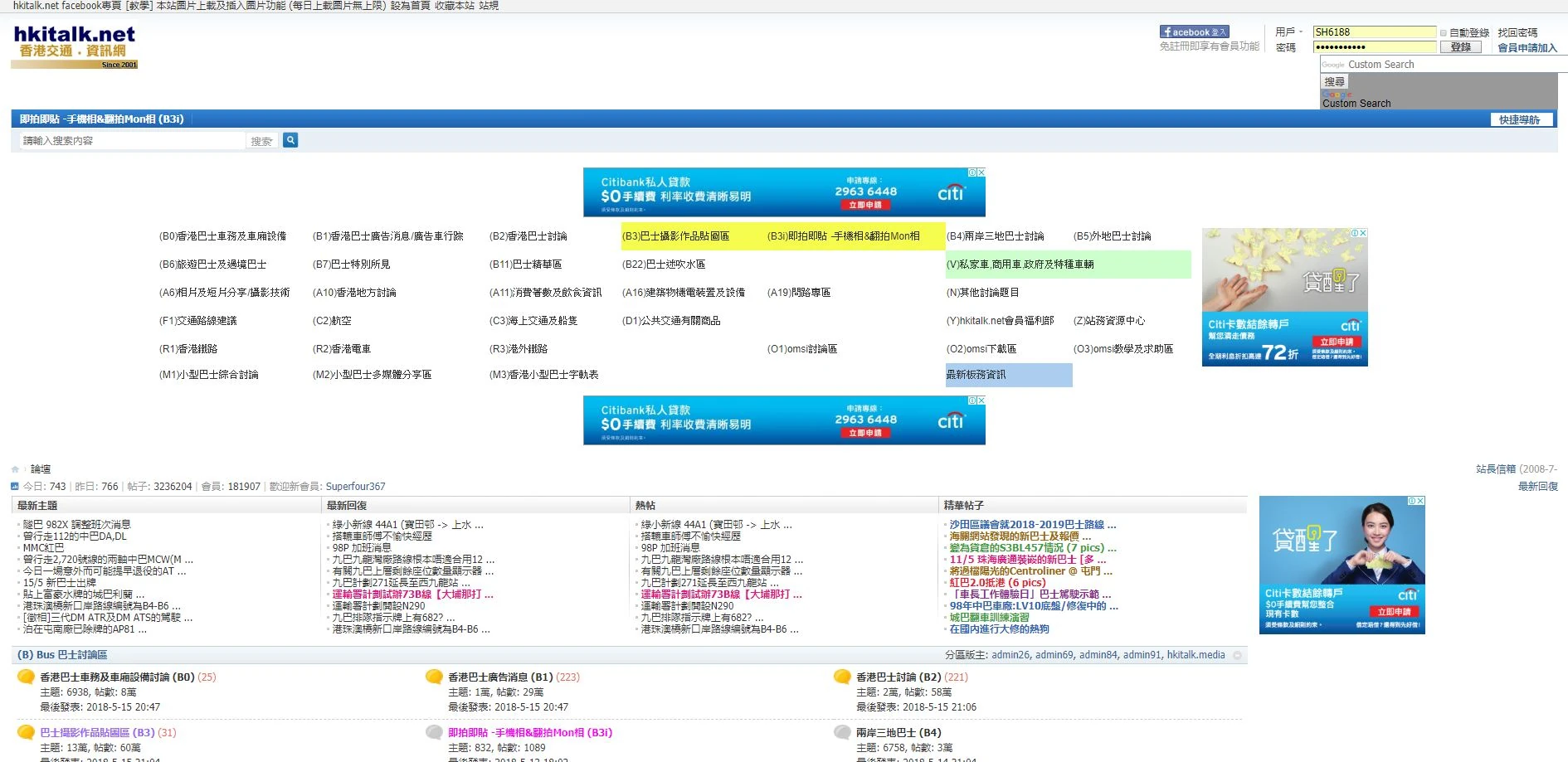Click the grey B3i forum bubble icon
This screenshot has width=1568, height=762.
tap(434, 732)
